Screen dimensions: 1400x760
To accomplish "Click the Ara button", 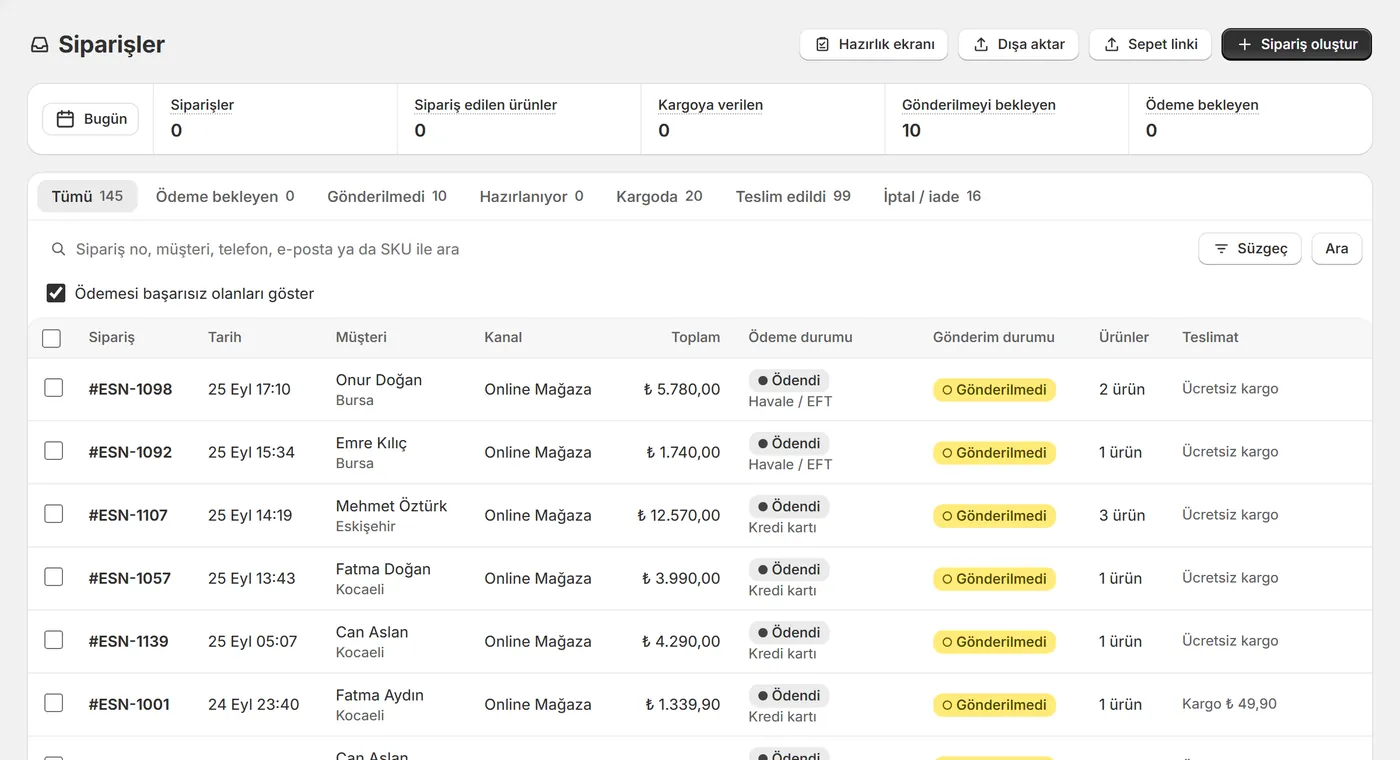I will click(x=1337, y=249).
